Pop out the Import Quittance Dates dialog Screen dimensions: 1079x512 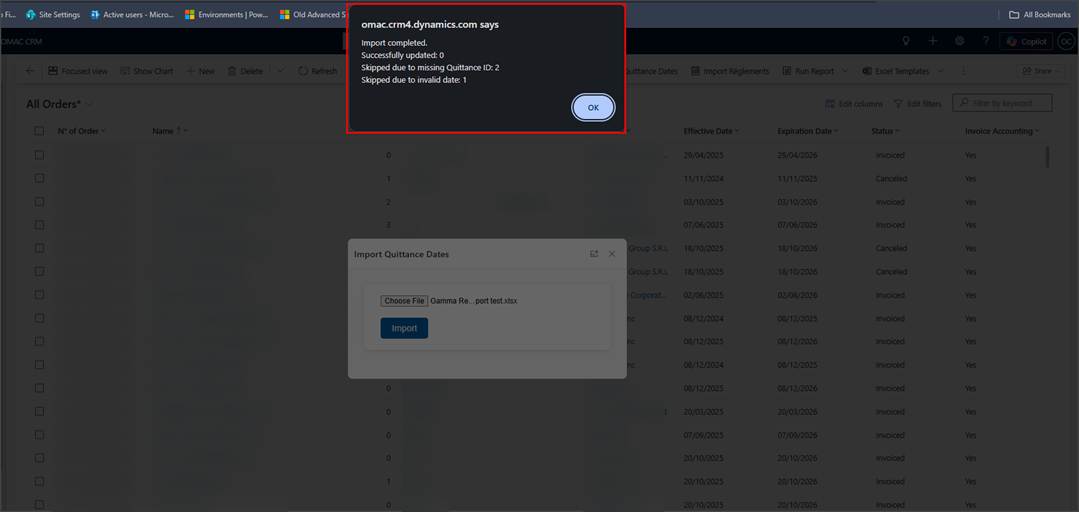pyautogui.click(x=594, y=254)
